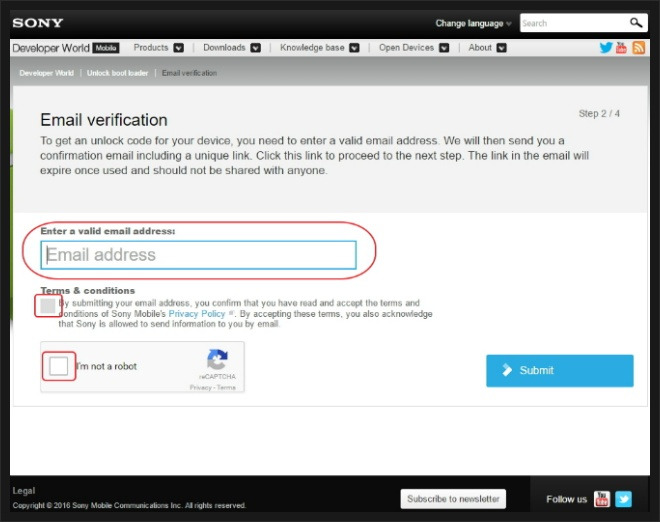Tick the Terms & conditions checkbox
Image resolution: width=660 pixels, height=522 pixels.
tap(48, 306)
